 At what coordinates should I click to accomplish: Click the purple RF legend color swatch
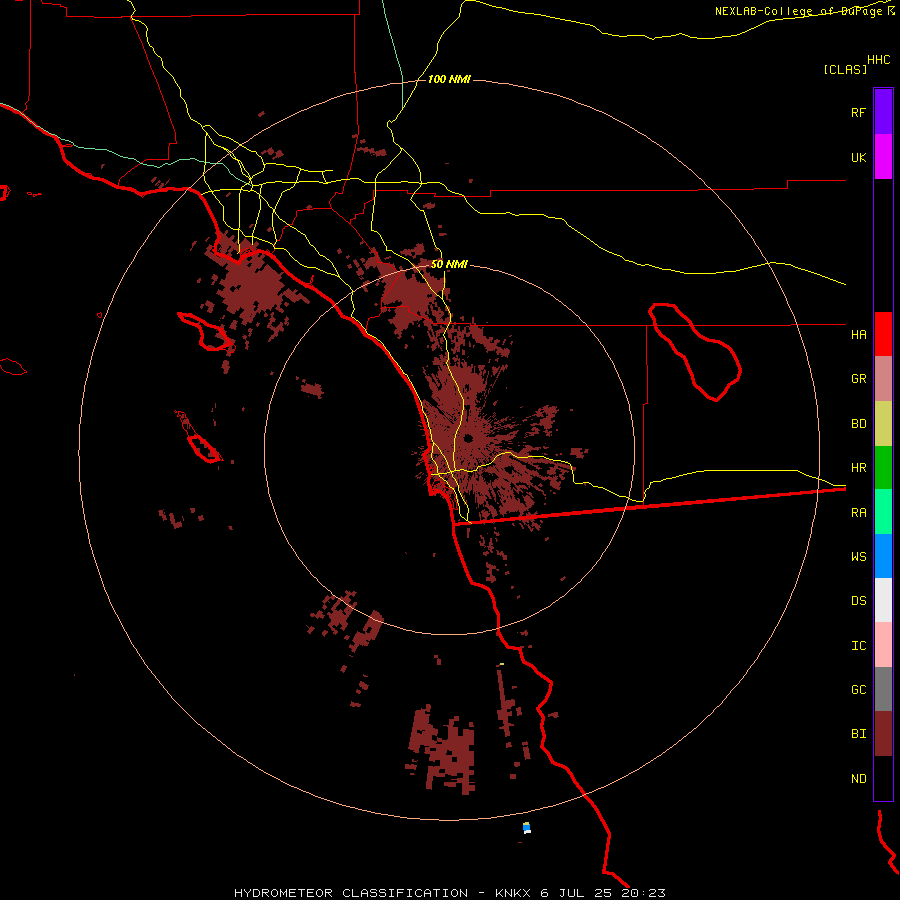pos(883,112)
